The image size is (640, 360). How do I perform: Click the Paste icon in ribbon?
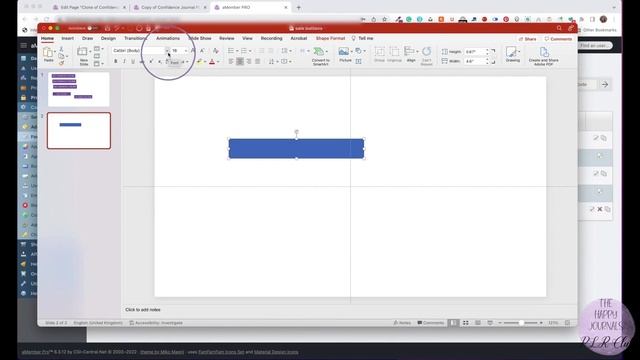48,52
